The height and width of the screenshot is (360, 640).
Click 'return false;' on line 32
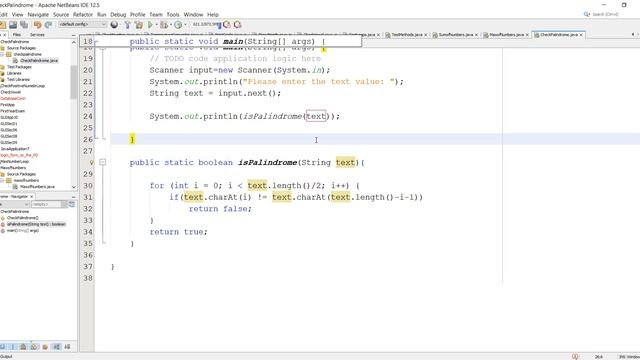click(x=220, y=209)
